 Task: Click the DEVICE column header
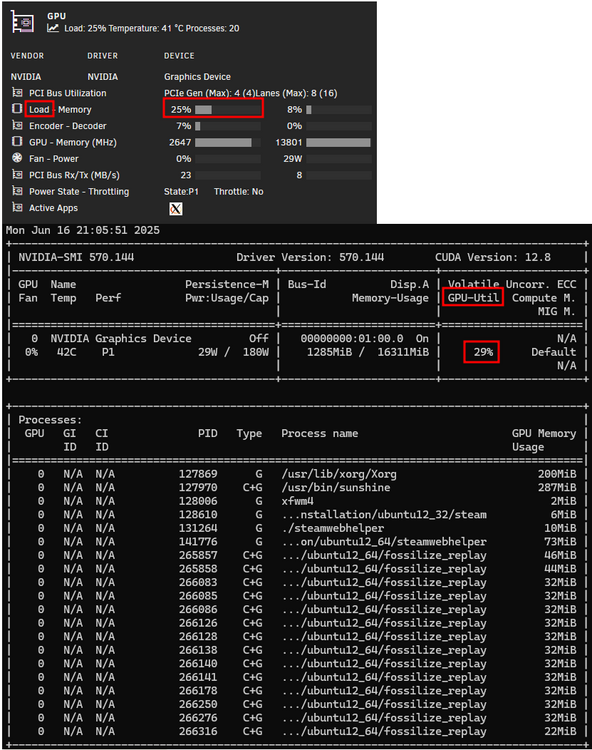pyautogui.click(x=179, y=56)
